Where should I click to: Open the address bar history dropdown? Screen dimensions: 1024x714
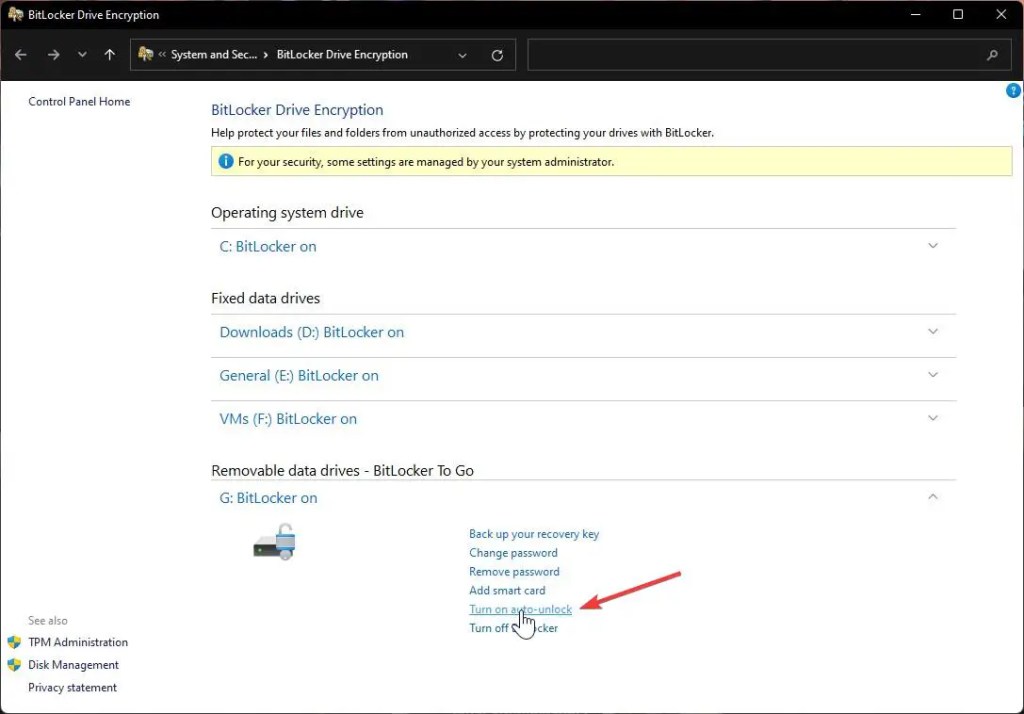462,56
